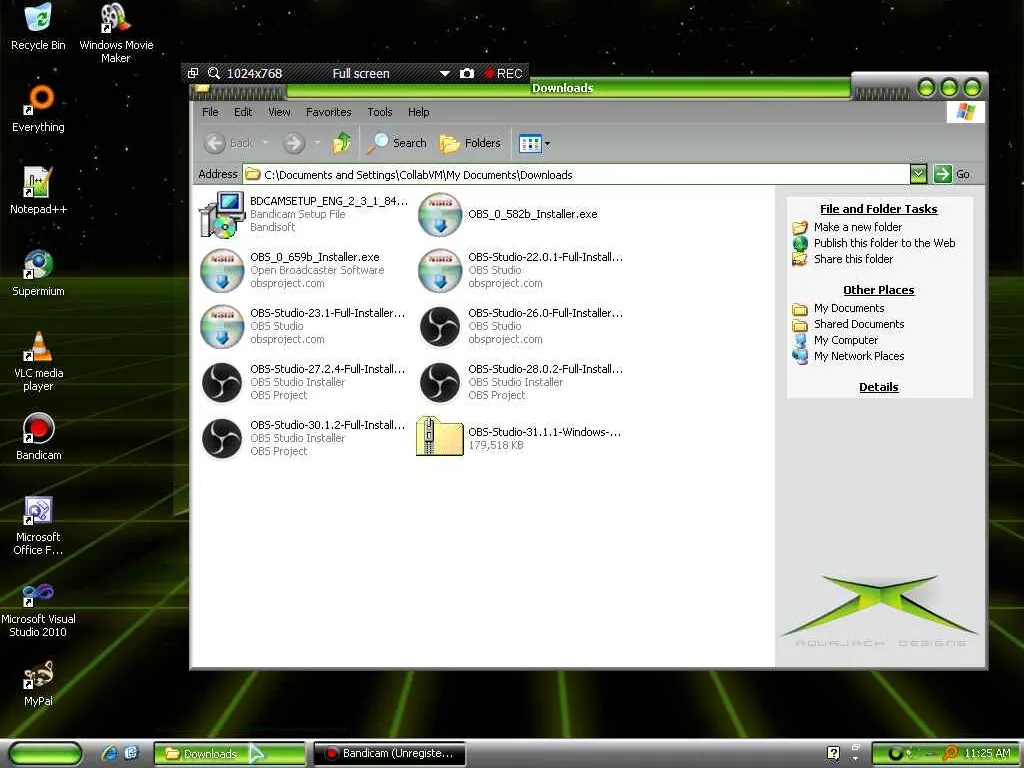Screen dimensions: 1024x768
Task: Select OBS-Studio-27.2.4 installer icon
Action: pos(222,383)
